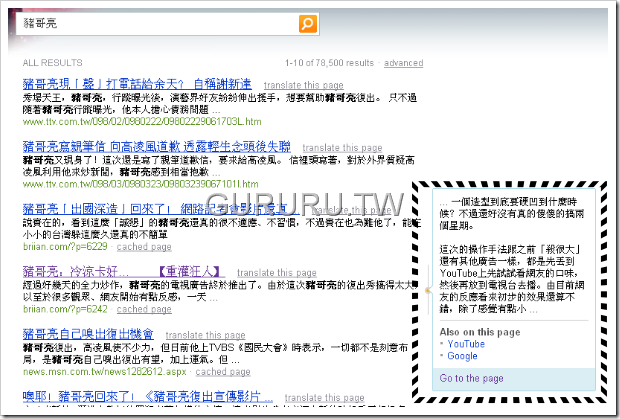Click the 1-10 of 78,500 results count
The height and width of the screenshot is (419, 620).
click(x=329, y=63)
